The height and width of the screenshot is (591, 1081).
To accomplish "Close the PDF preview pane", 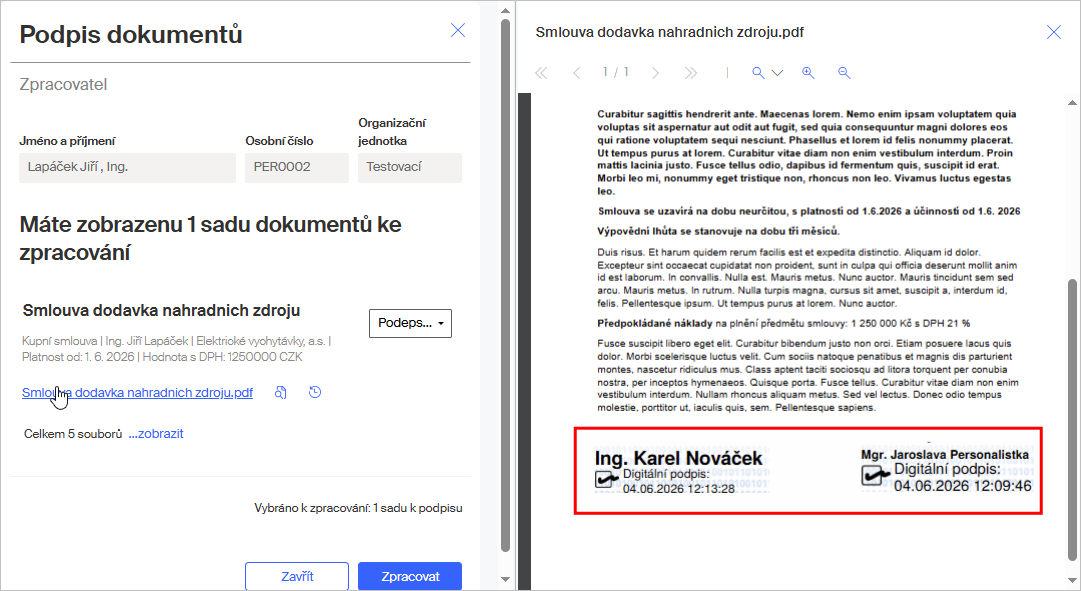I will pos(1053,32).
